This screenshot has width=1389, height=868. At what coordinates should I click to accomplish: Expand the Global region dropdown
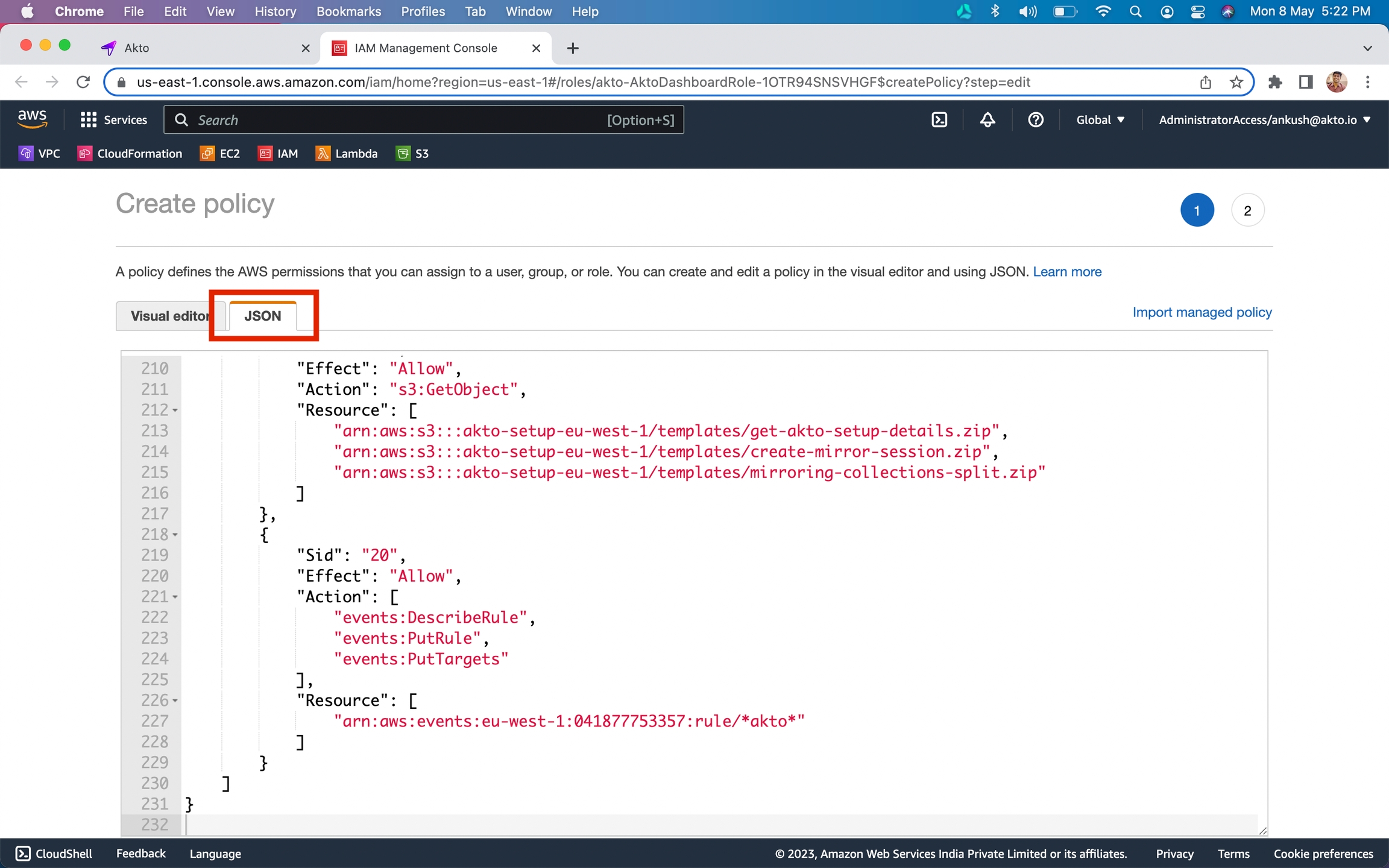1100,120
